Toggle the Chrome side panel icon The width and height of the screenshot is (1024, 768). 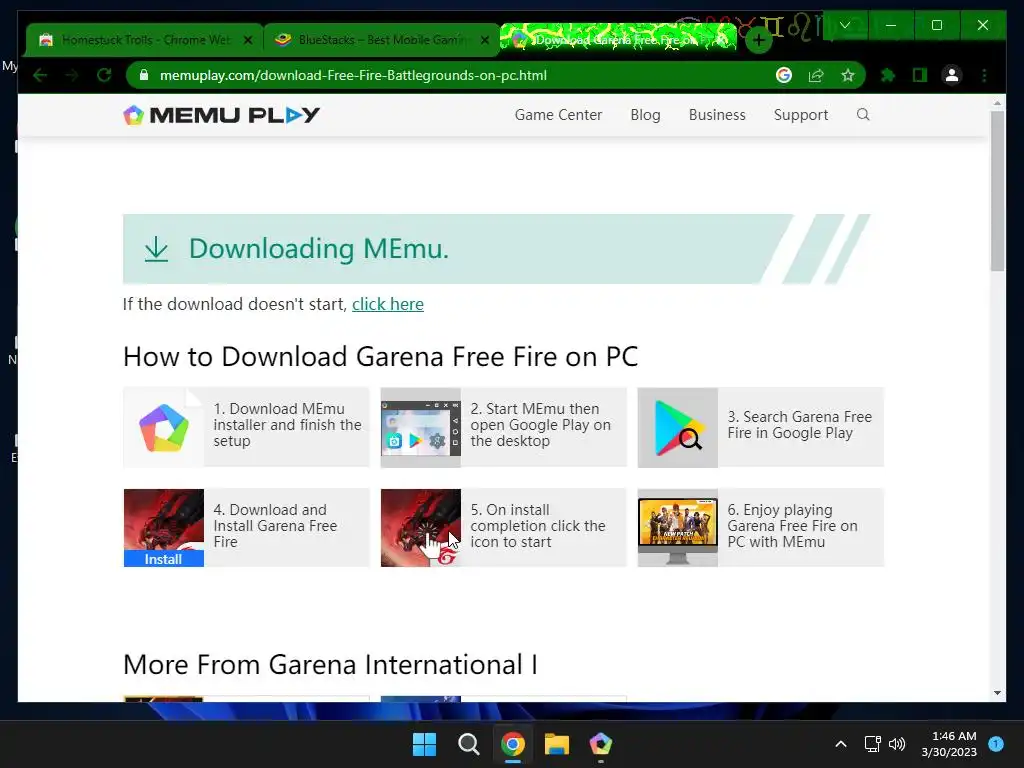point(920,76)
